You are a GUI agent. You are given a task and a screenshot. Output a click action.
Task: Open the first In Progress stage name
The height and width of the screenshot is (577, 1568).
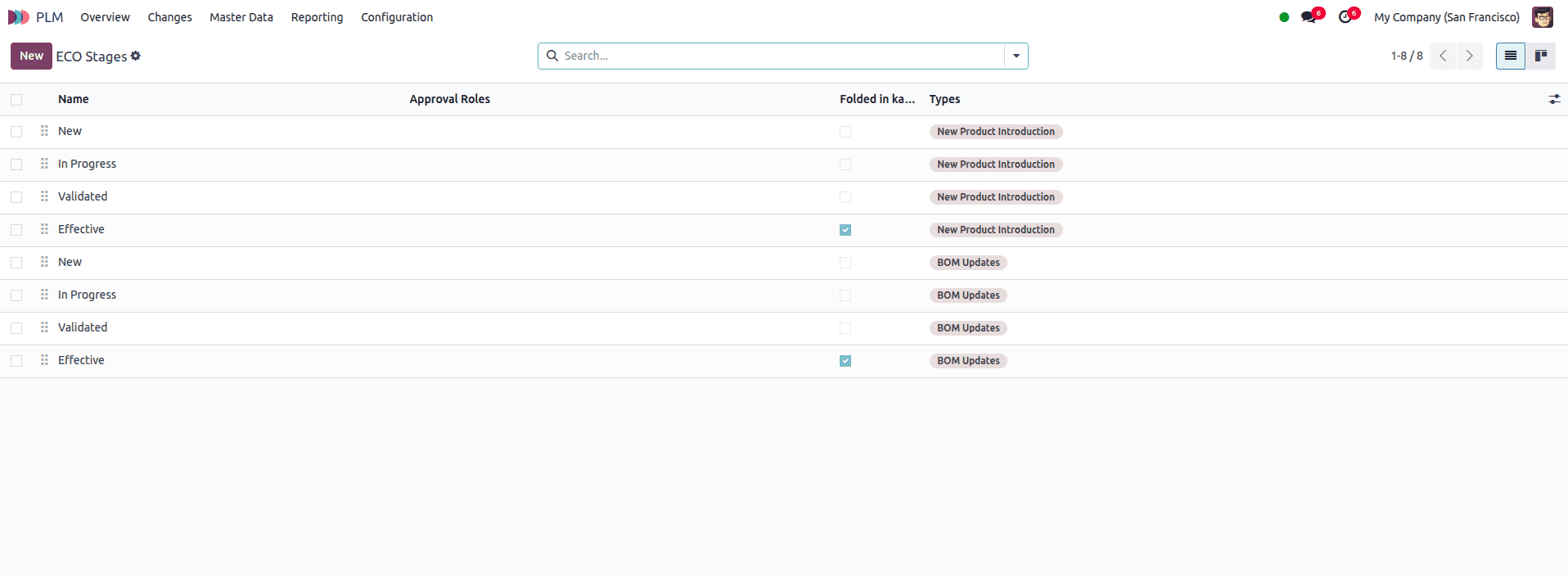pyautogui.click(x=87, y=164)
